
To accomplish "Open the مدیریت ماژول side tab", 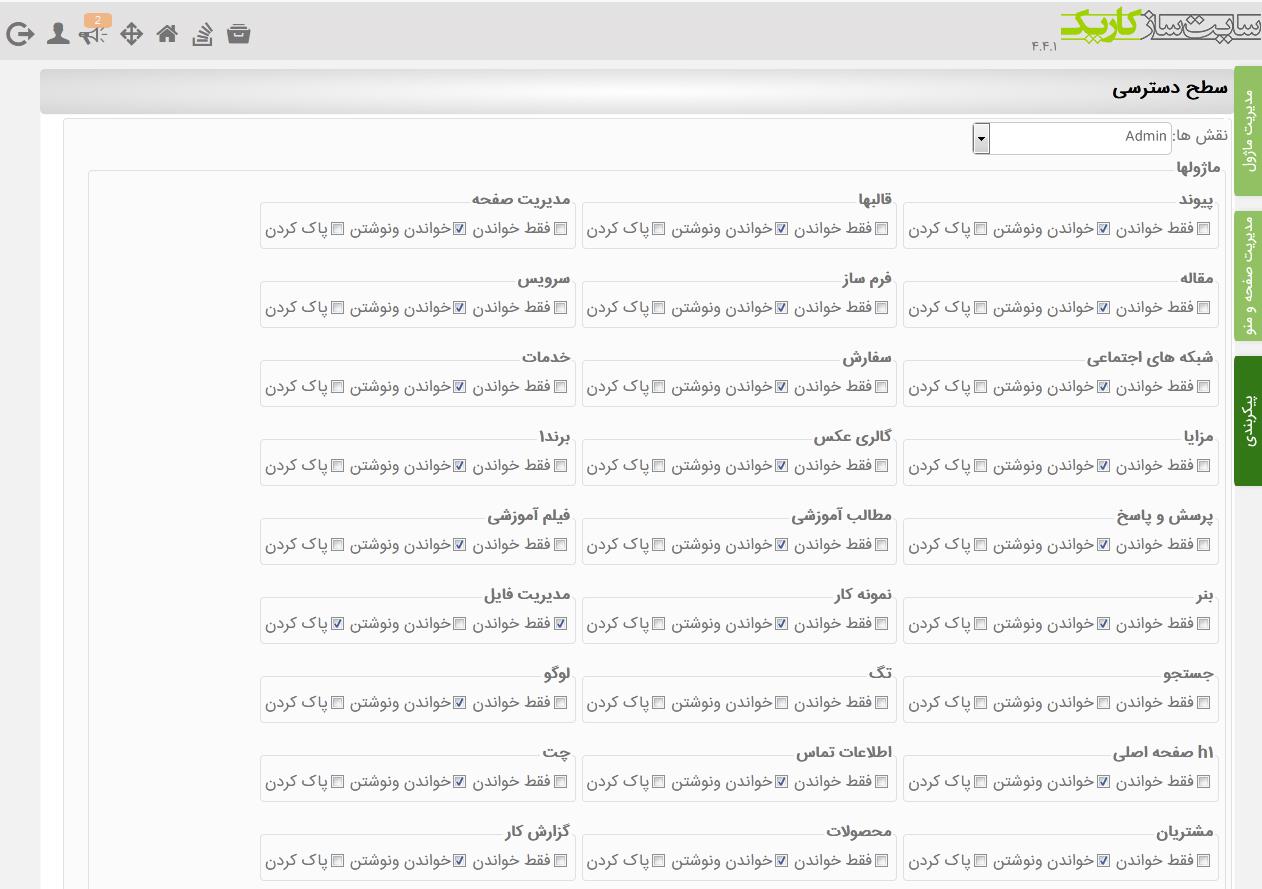I will click(1248, 131).
